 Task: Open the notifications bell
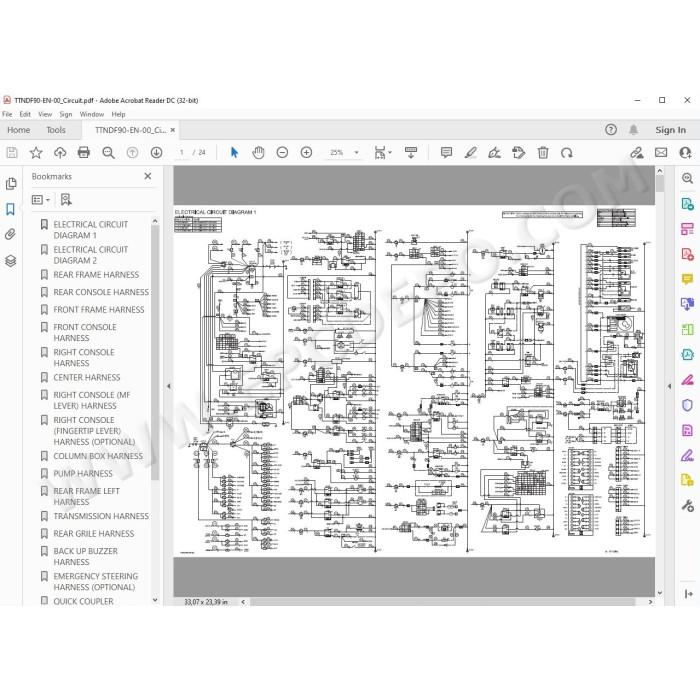tap(633, 130)
